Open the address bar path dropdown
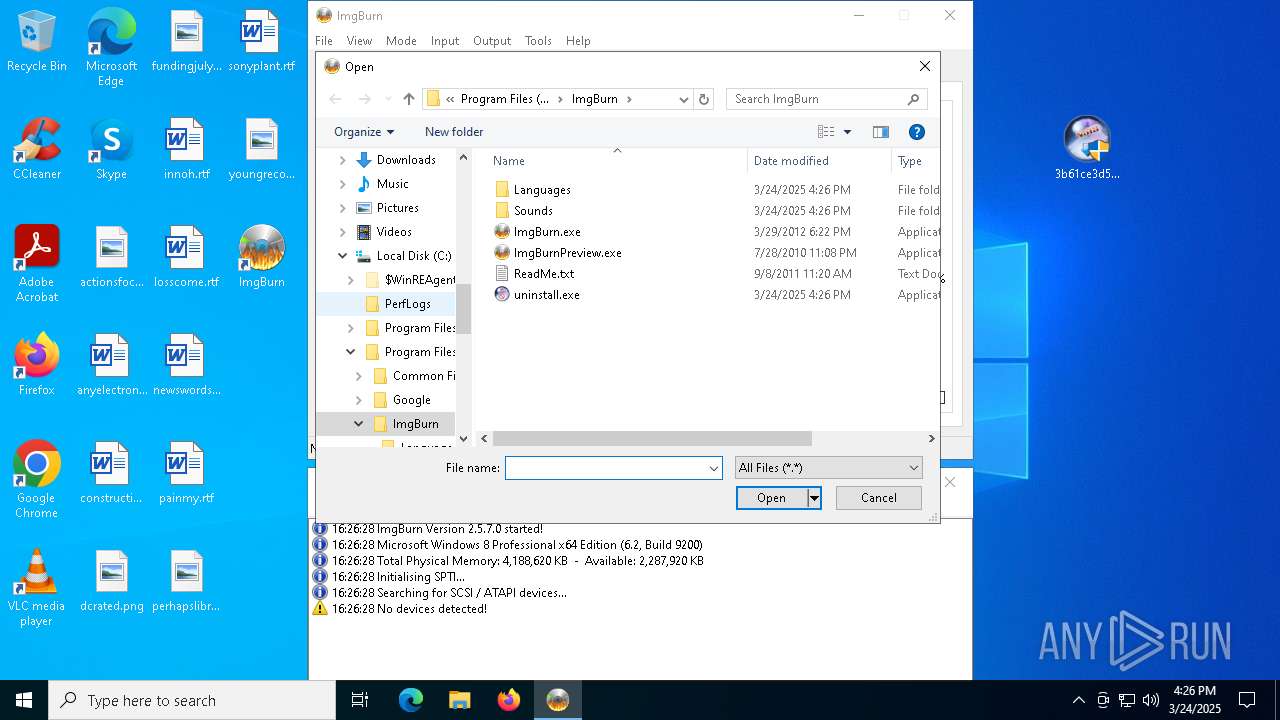Image resolution: width=1280 pixels, height=720 pixels. click(x=684, y=99)
